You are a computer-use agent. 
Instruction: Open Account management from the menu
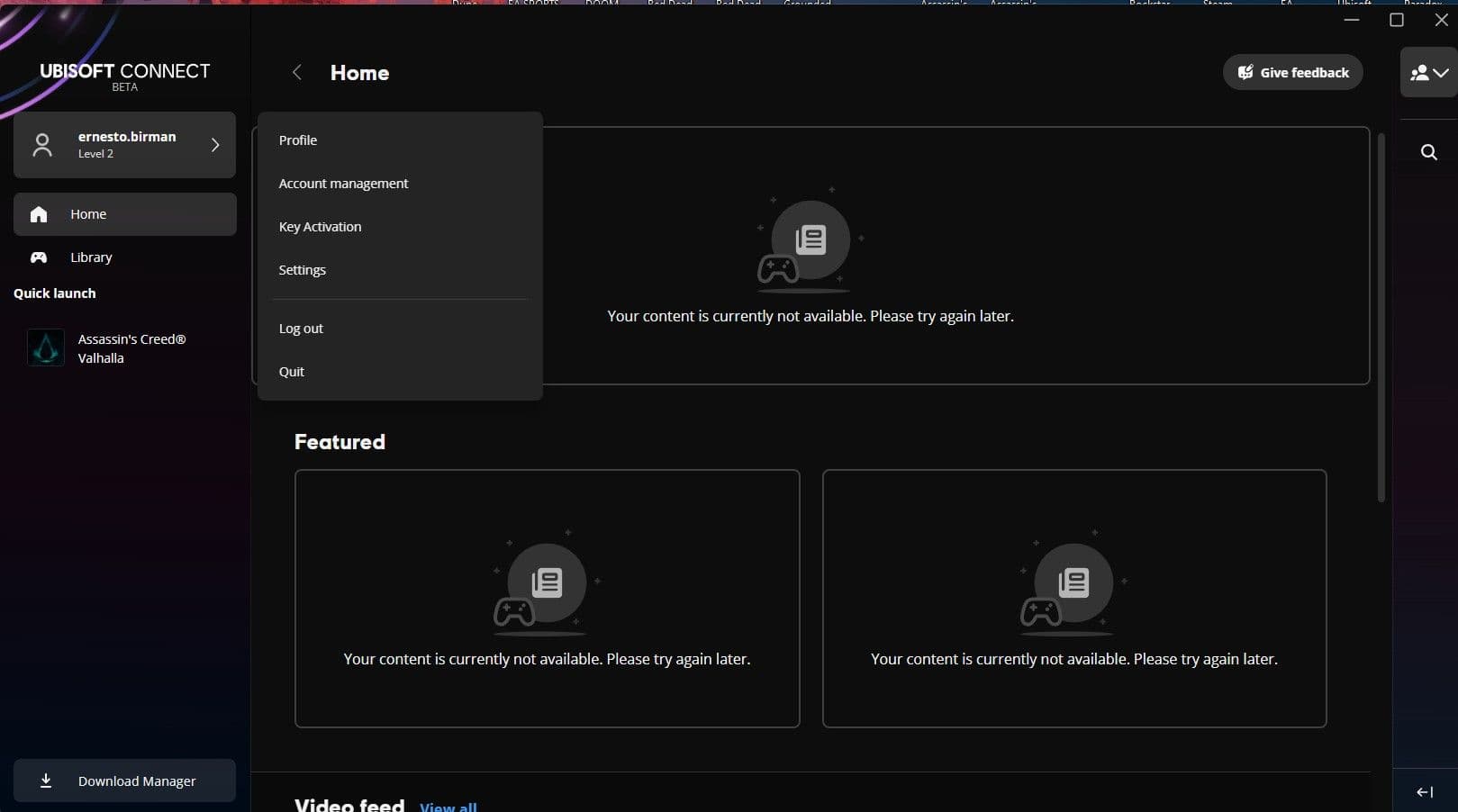coord(343,184)
